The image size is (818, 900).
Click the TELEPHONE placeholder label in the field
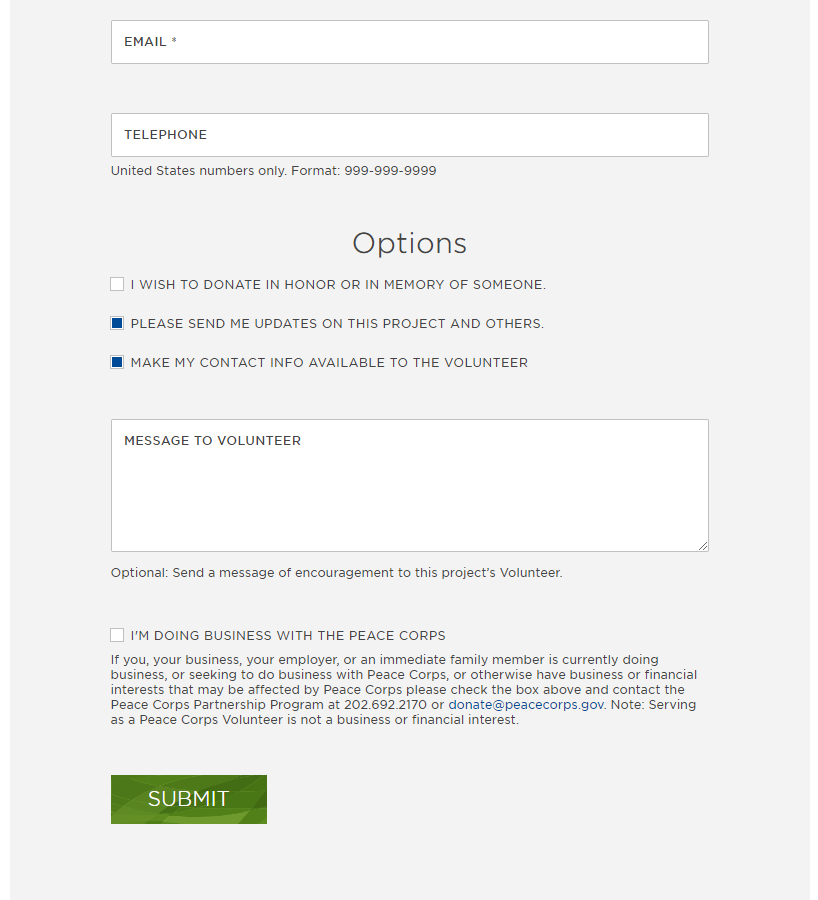[165, 135]
